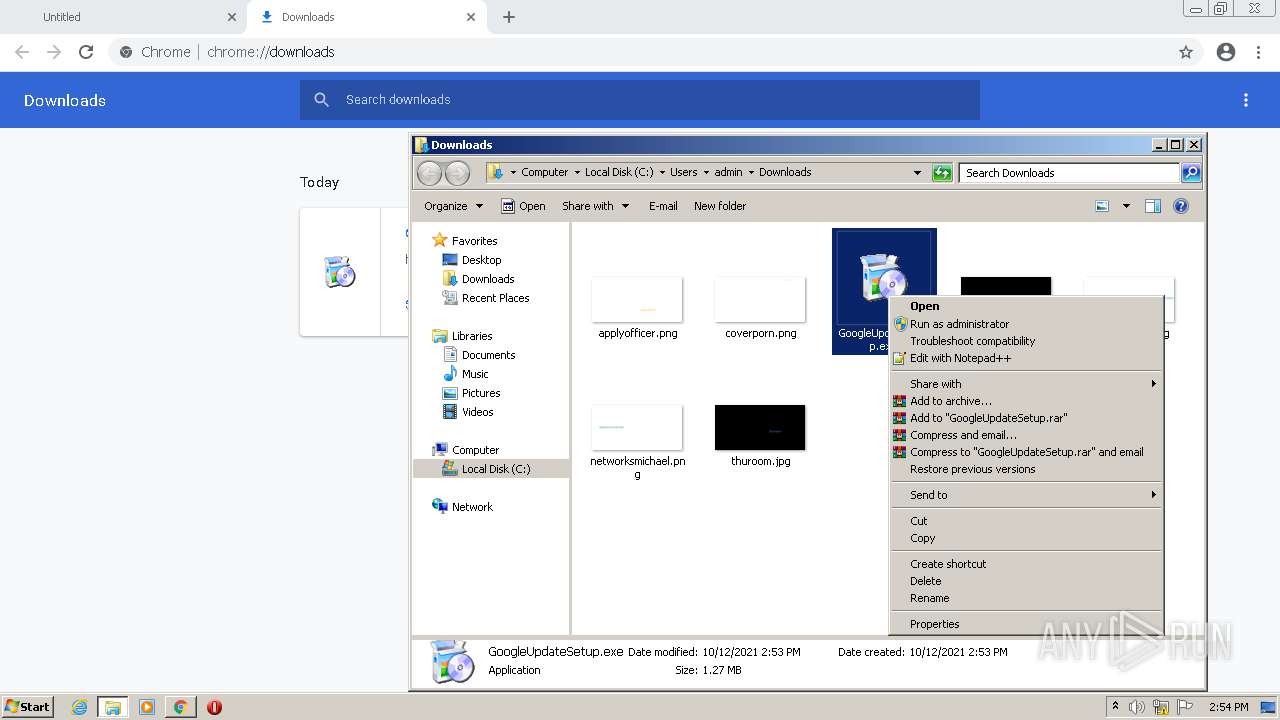The height and width of the screenshot is (720, 1280).
Task: Select Computer in navigation pane
Action: point(475,450)
